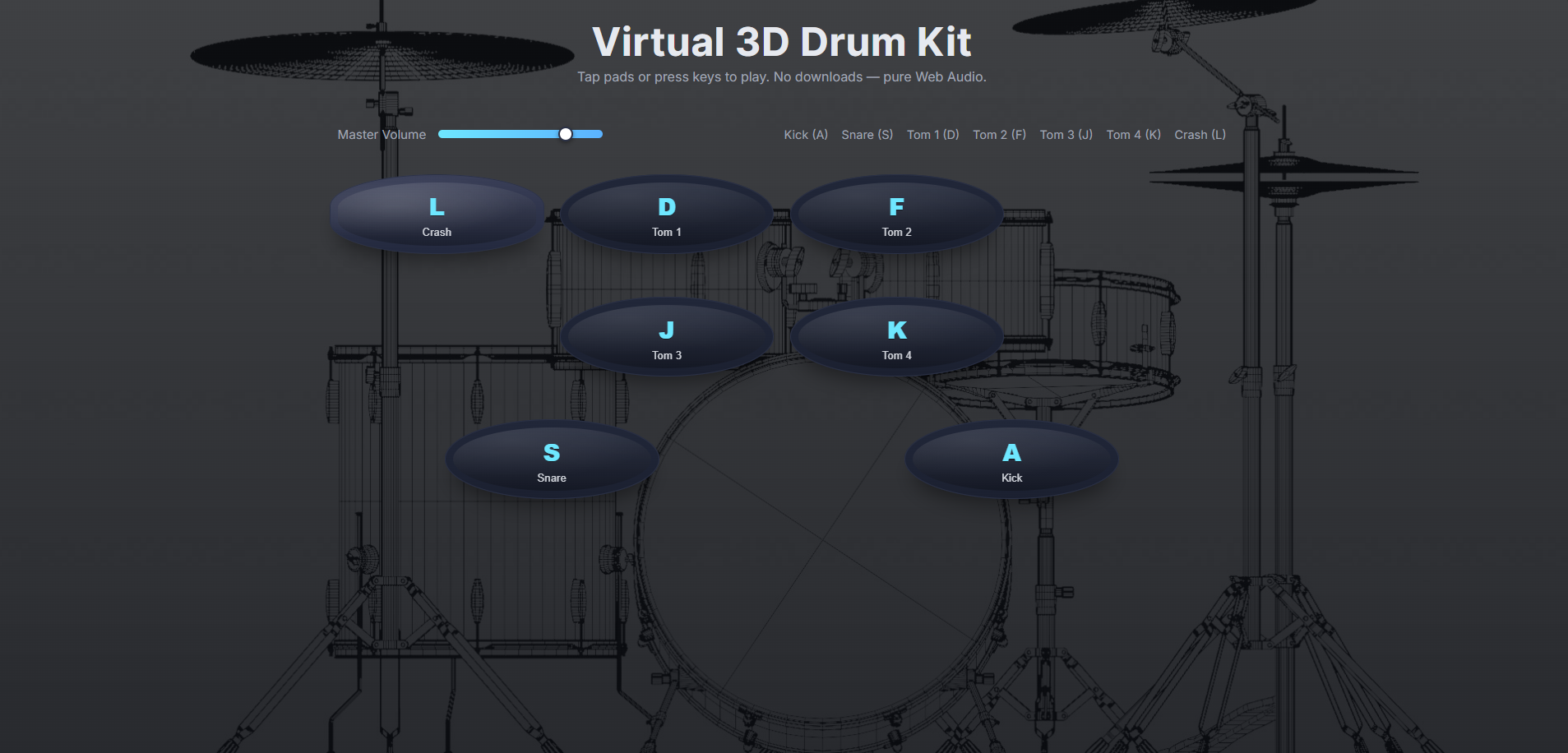Image resolution: width=1568 pixels, height=753 pixels.
Task: Tap the Tom 4 pad
Action: click(896, 337)
